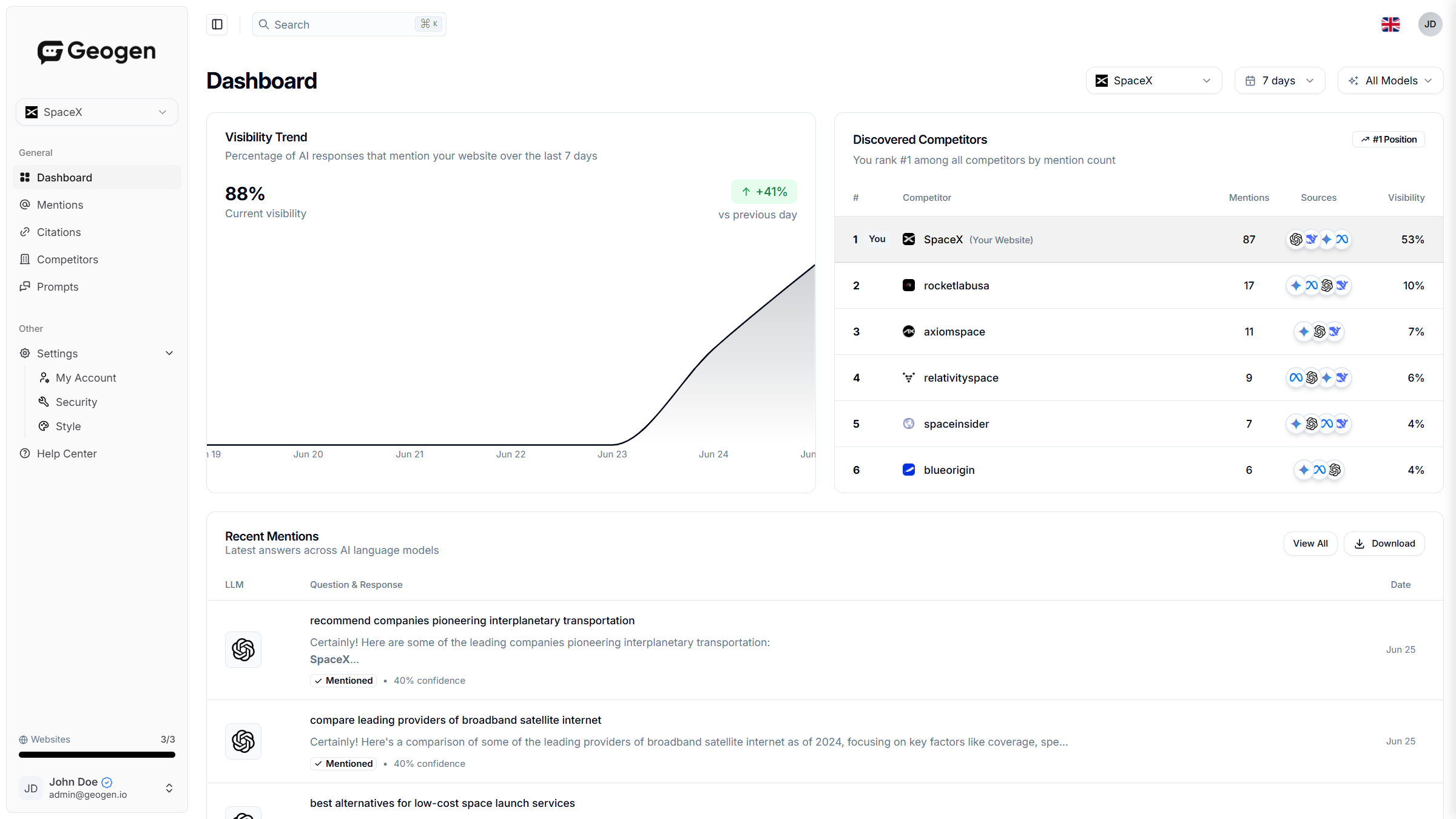This screenshot has height=819, width=1456.
Task: Click OpenAI source icon in SpaceX row
Action: click(x=1296, y=239)
